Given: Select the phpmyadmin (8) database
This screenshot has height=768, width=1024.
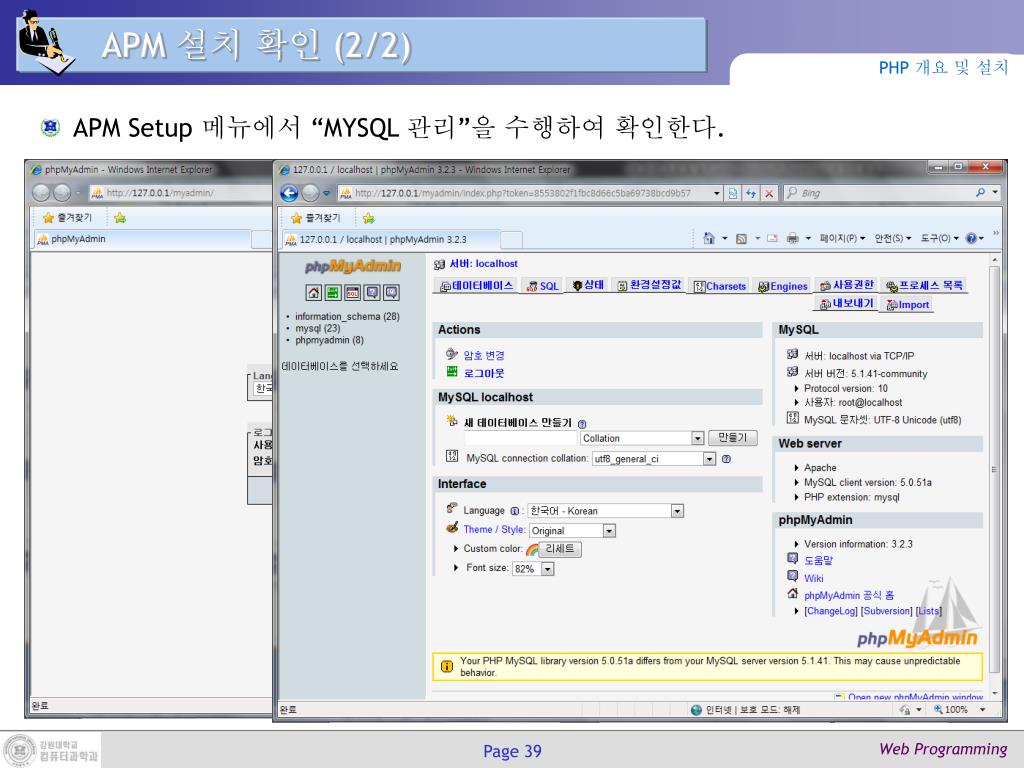Looking at the screenshot, I should (x=329, y=340).
